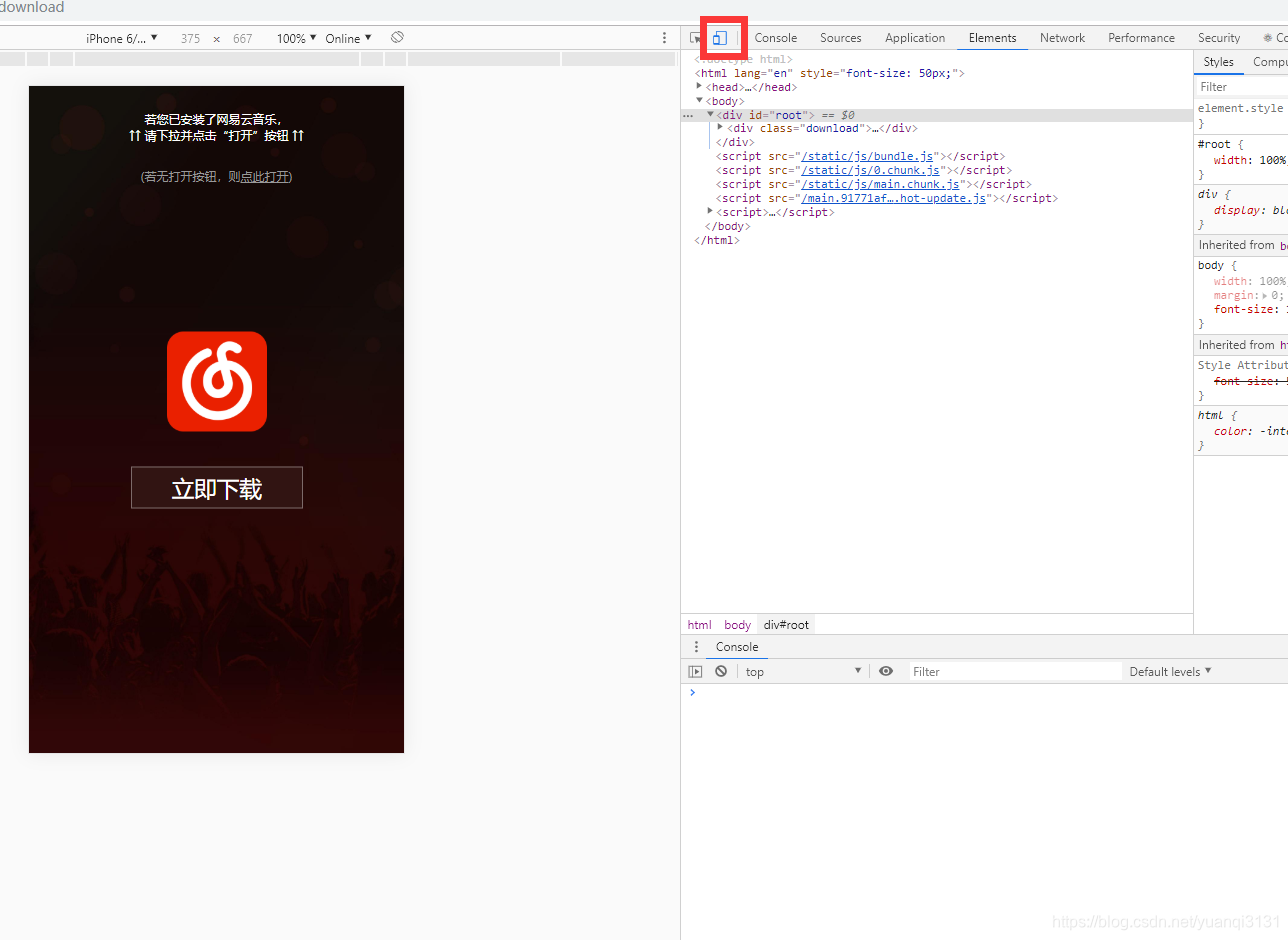Select the Elements tab
This screenshot has height=940, width=1288.
pos(992,38)
